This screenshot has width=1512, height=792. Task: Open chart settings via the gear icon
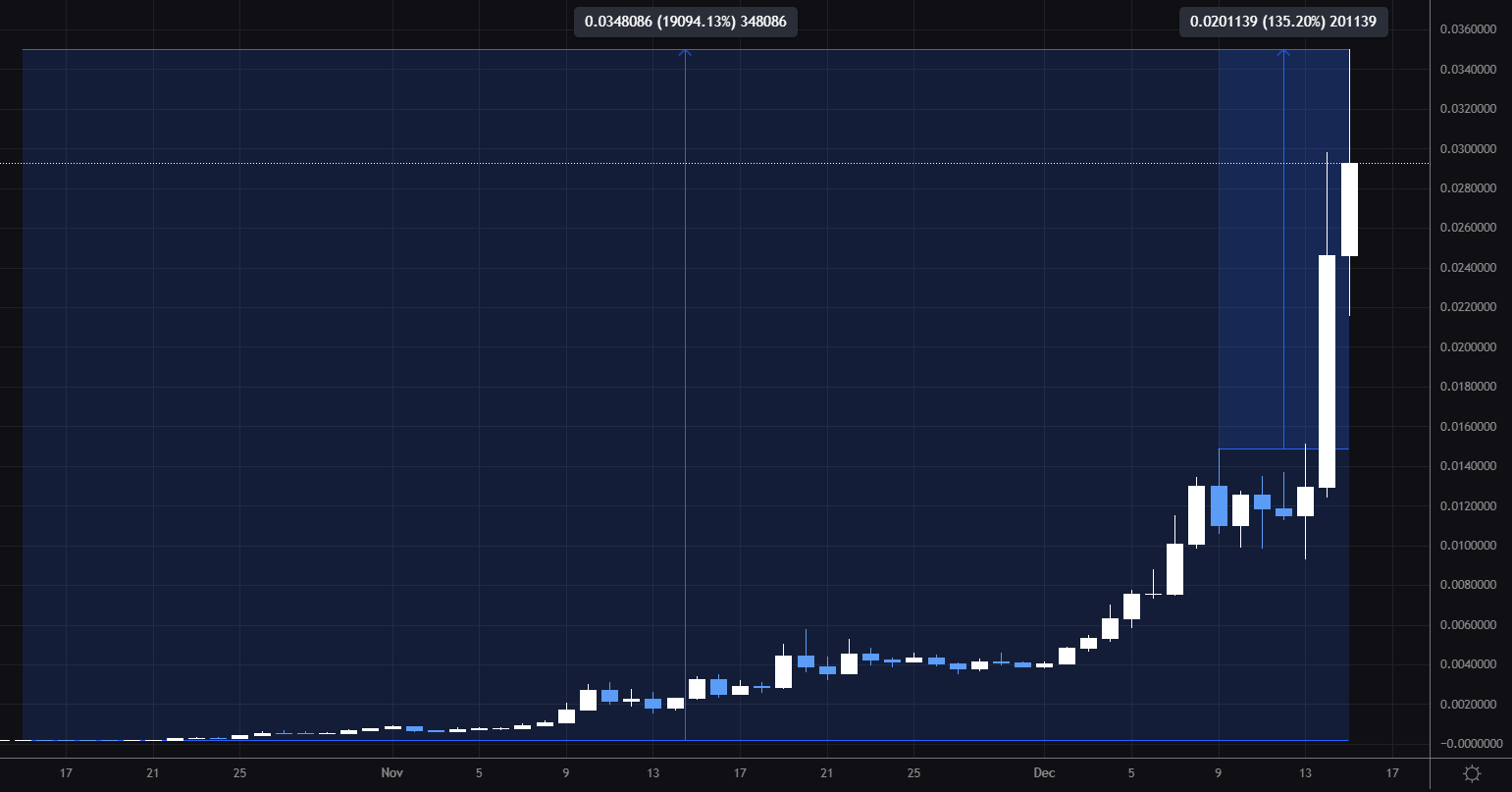[x=1471, y=773]
